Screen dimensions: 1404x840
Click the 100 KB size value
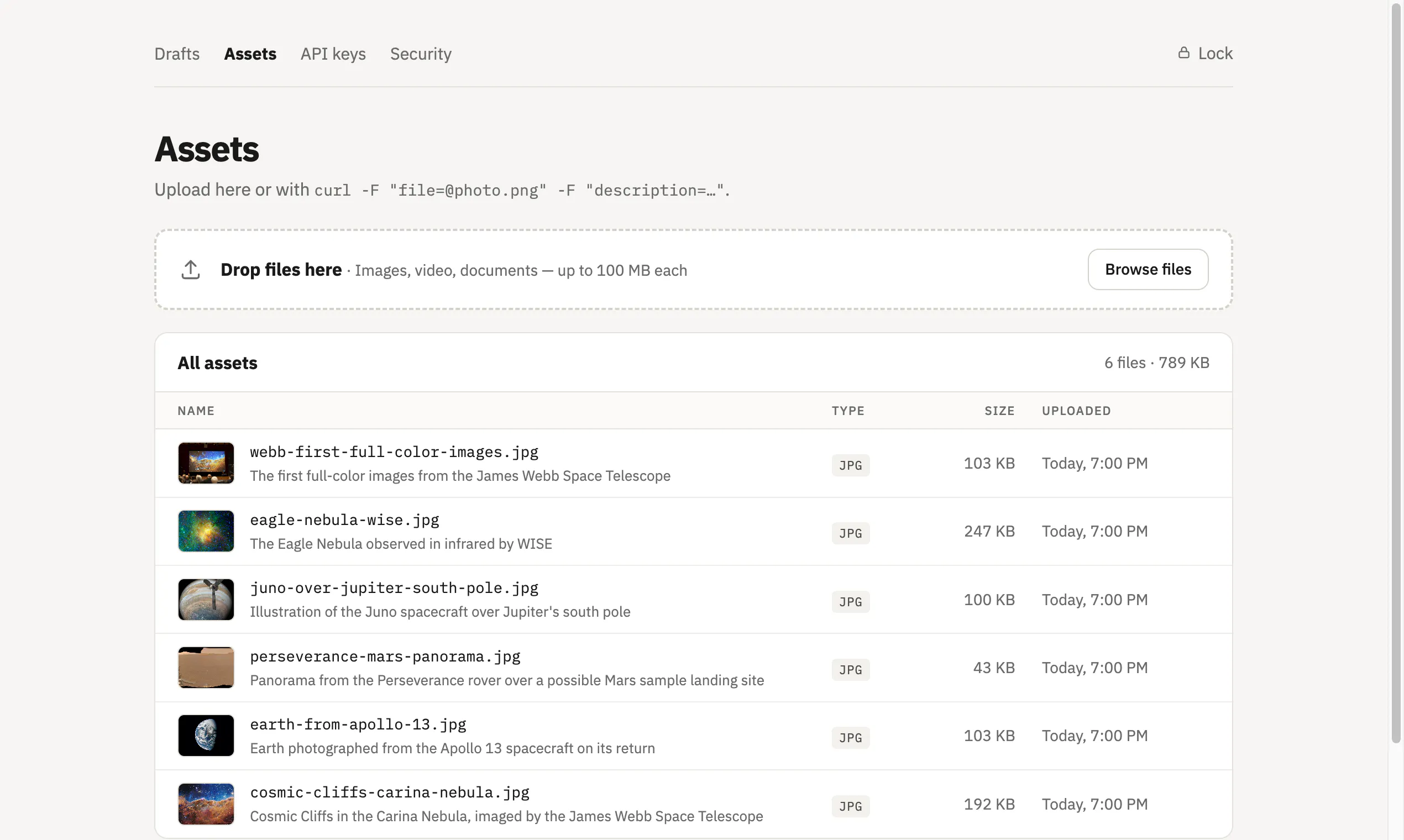(989, 600)
